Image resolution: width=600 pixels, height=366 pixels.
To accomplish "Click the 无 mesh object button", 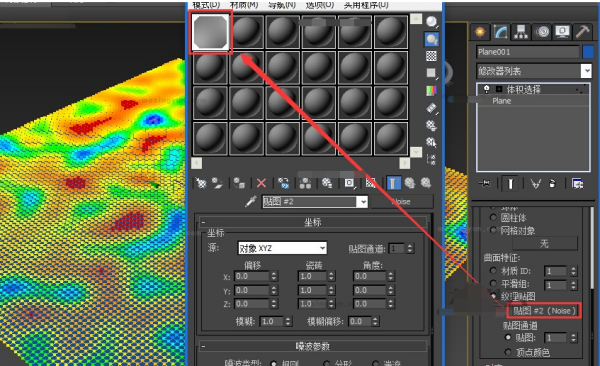I will (x=544, y=243).
